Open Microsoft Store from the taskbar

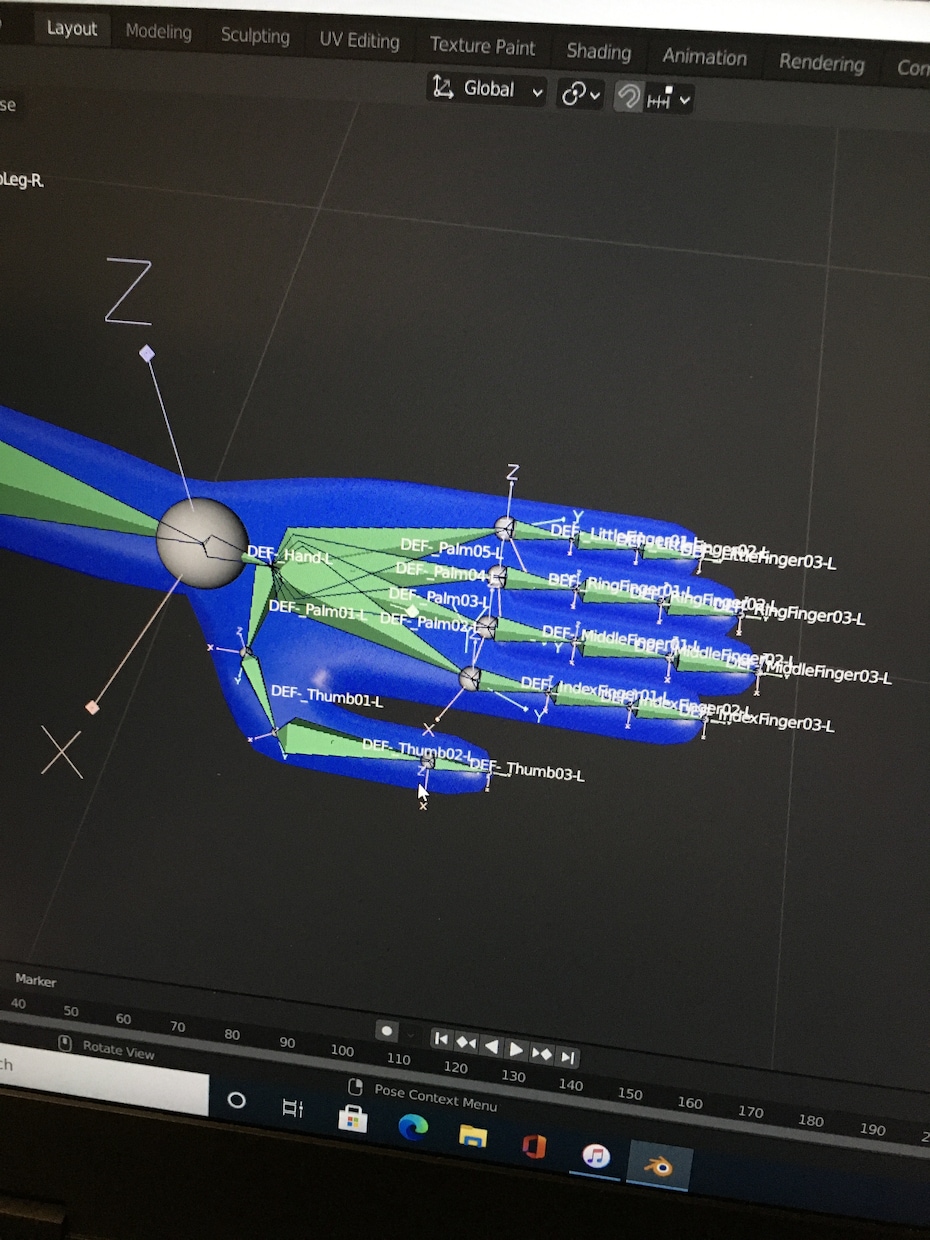[352, 1117]
